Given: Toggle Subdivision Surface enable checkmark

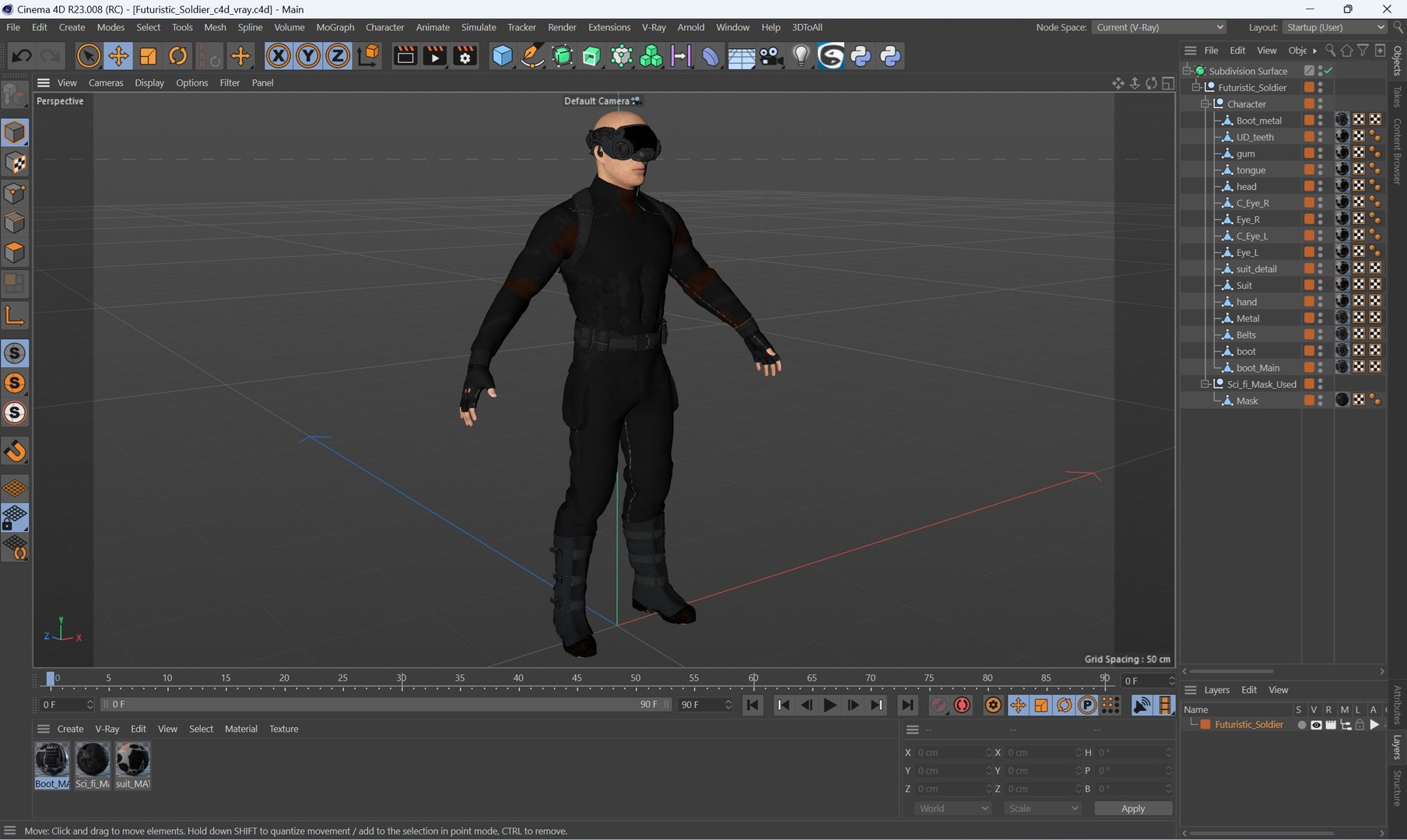Looking at the screenshot, I should [1328, 71].
